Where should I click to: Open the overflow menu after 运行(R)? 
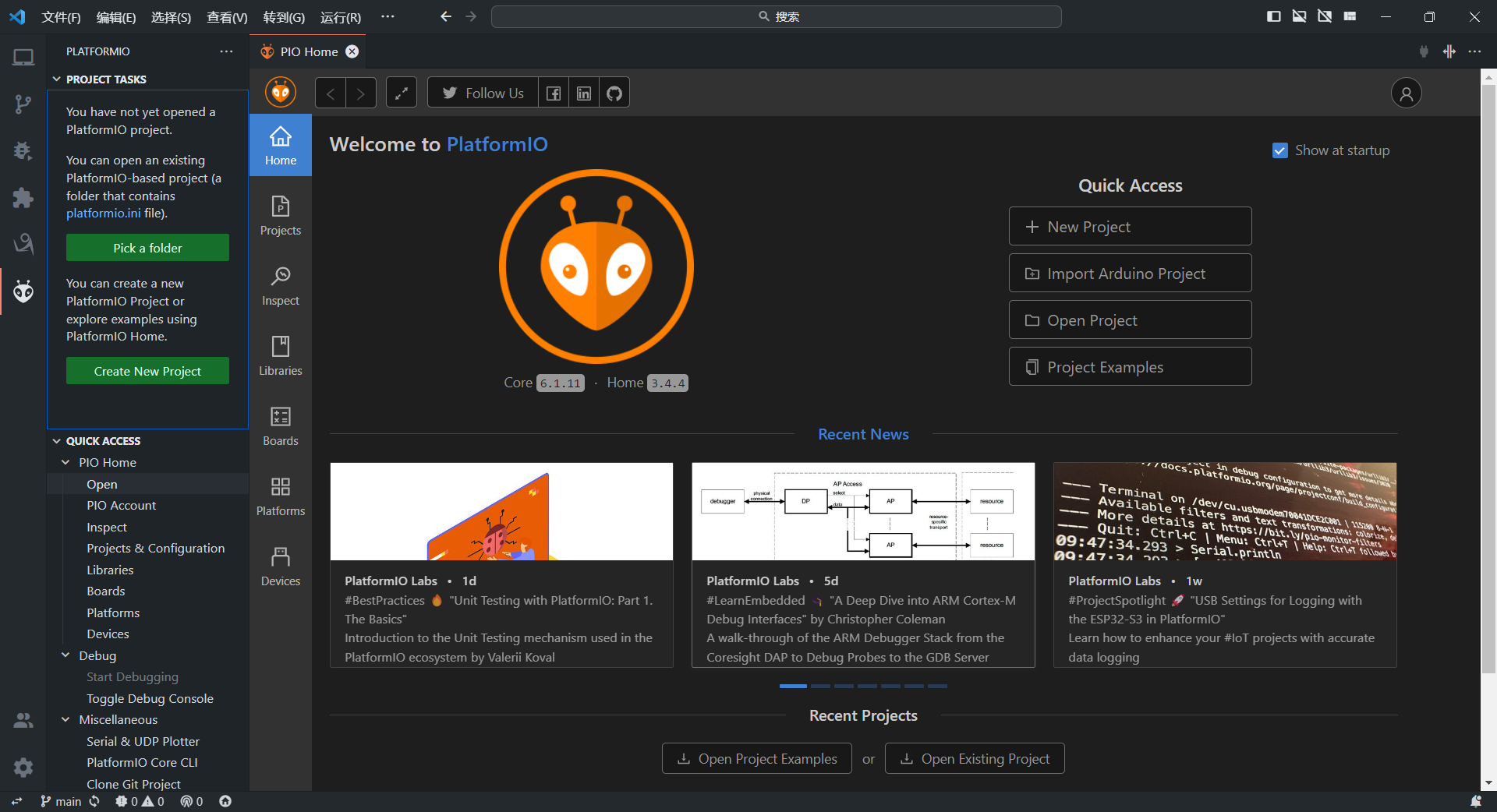coord(388,16)
